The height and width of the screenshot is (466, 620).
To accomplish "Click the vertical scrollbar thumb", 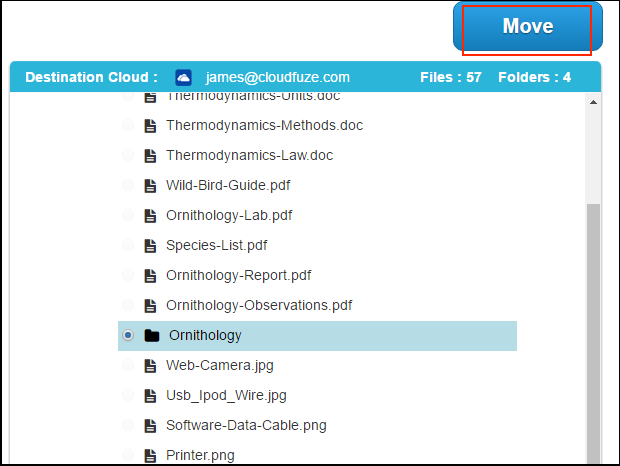I will (x=593, y=330).
